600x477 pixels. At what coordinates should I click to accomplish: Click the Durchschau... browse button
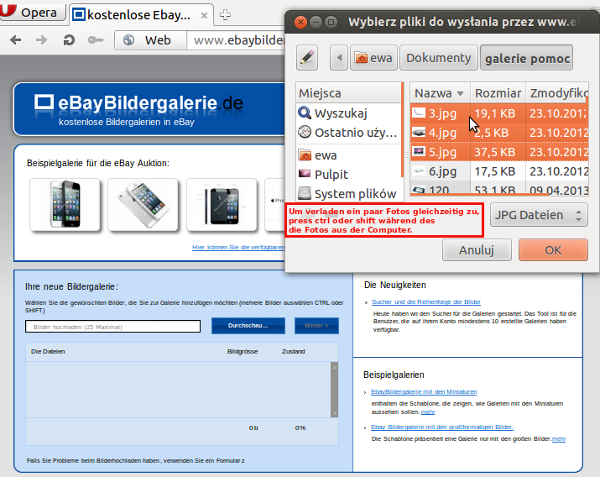click(248, 326)
